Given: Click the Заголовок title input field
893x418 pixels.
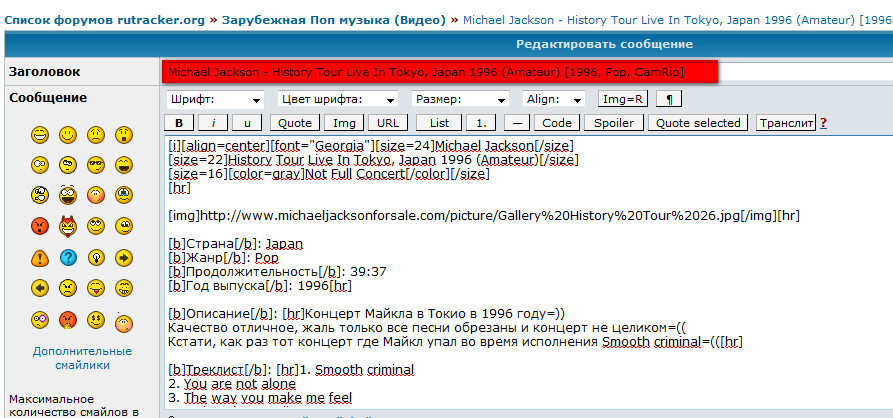Looking at the screenshot, I should click(438, 72).
